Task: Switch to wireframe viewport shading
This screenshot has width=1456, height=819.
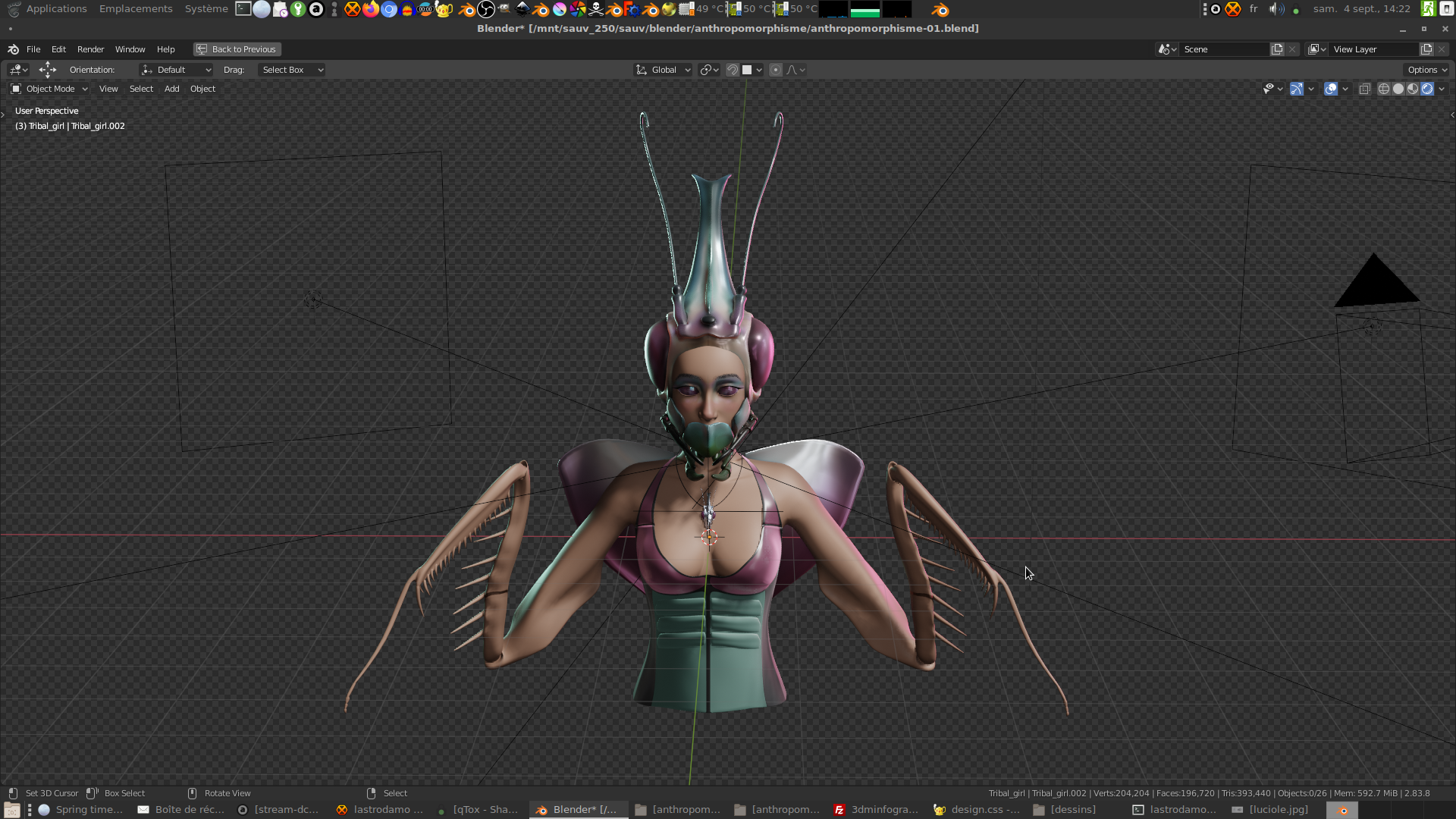Action: point(1384,89)
